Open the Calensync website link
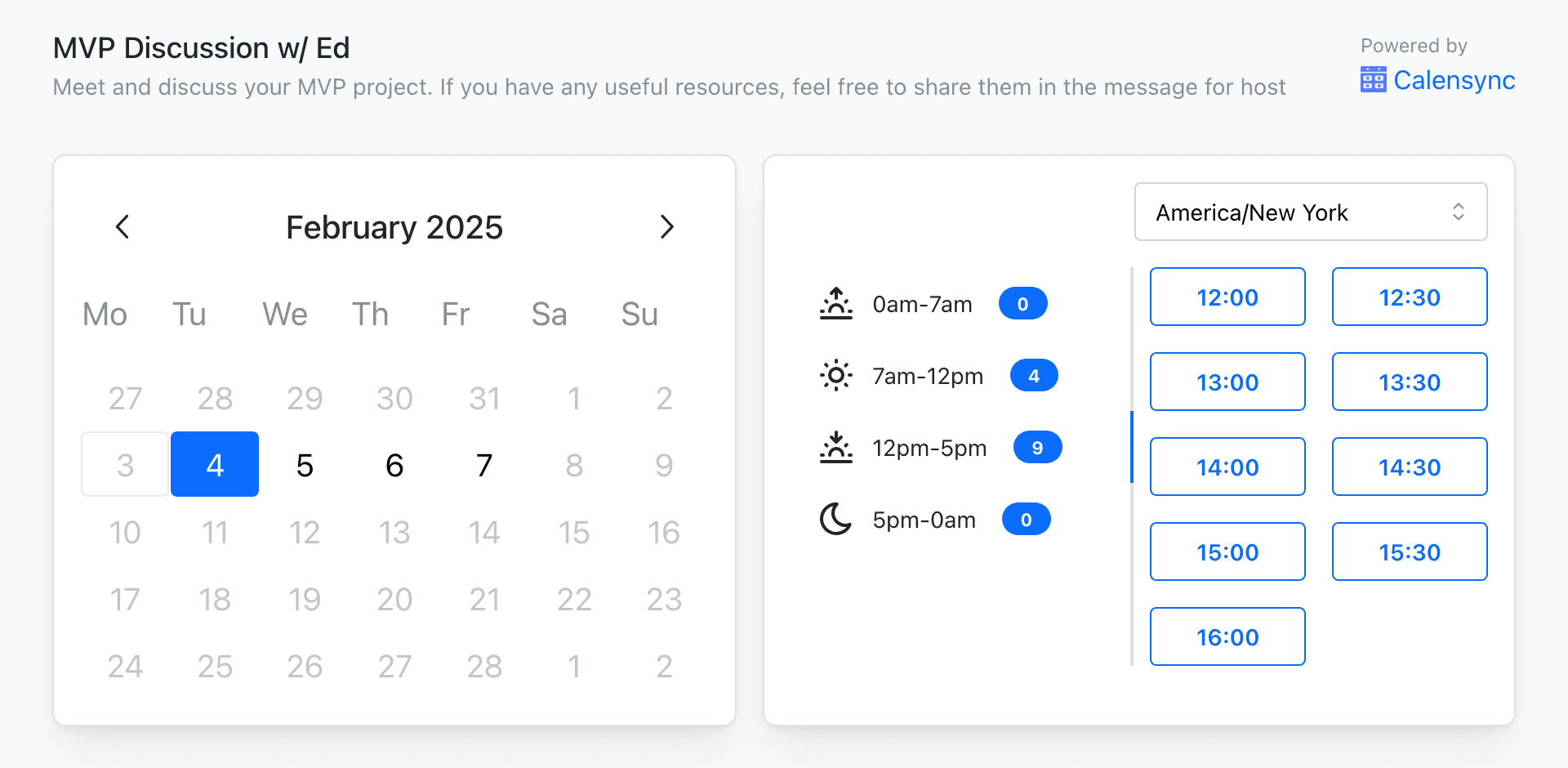Viewport: 1568px width, 768px height. [x=1455, y=79]
